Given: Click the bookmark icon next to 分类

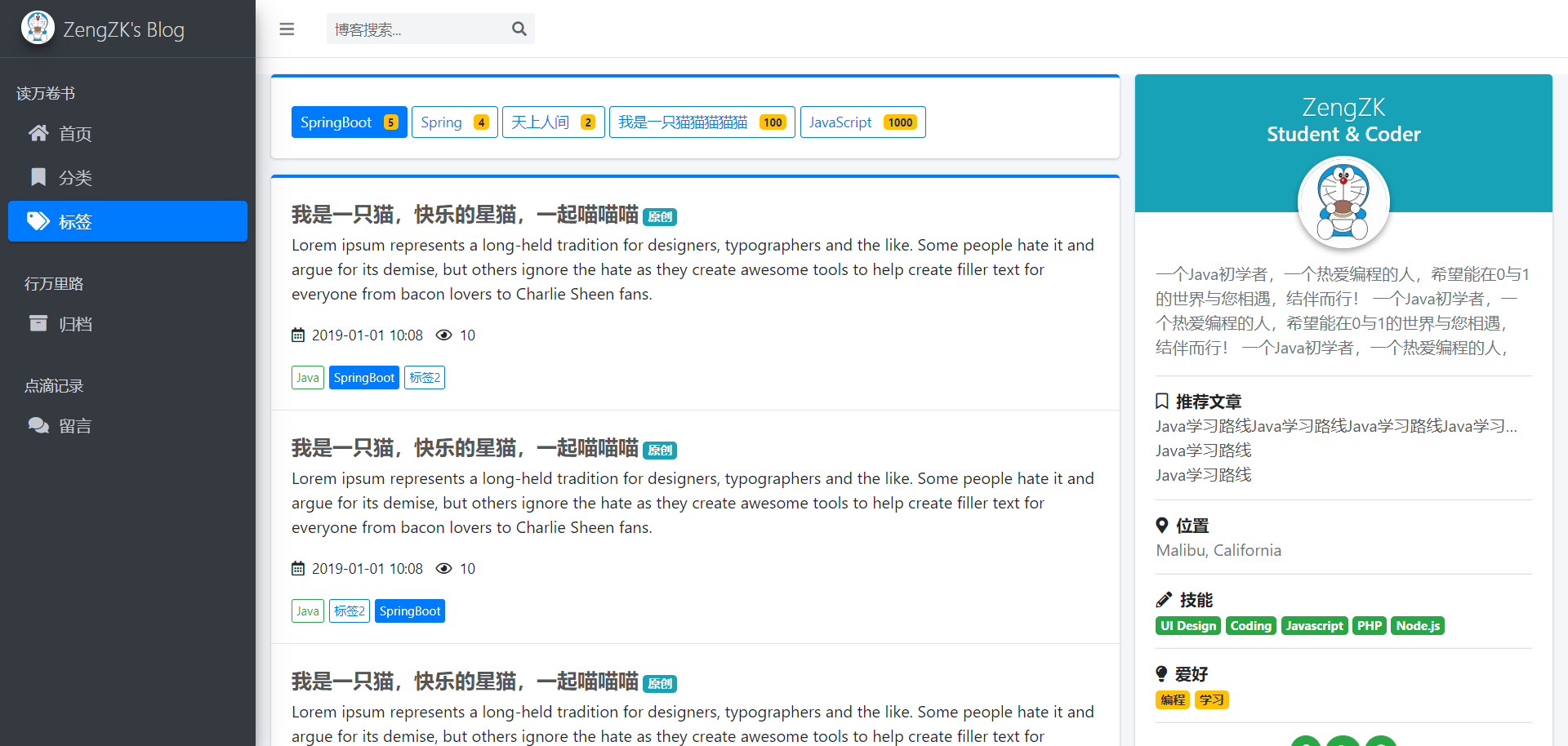Looking at the screenshot, I should [x=38, y=177].
